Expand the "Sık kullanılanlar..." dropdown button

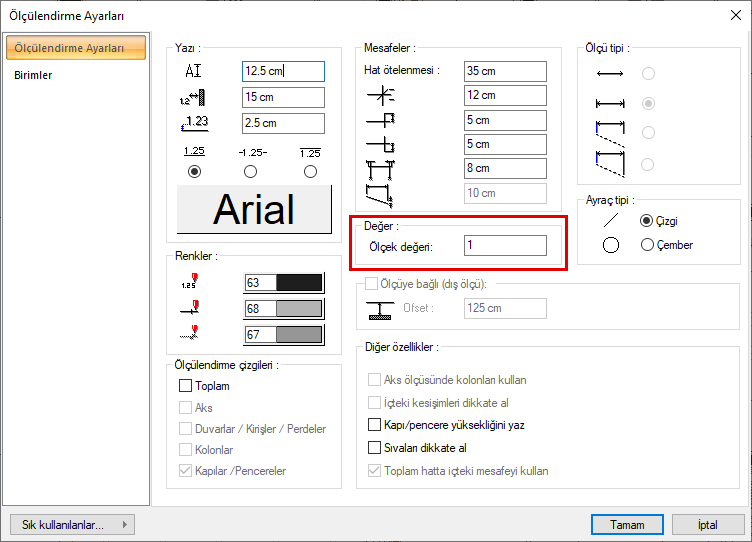pyautogui.click(x=72, y=524)
